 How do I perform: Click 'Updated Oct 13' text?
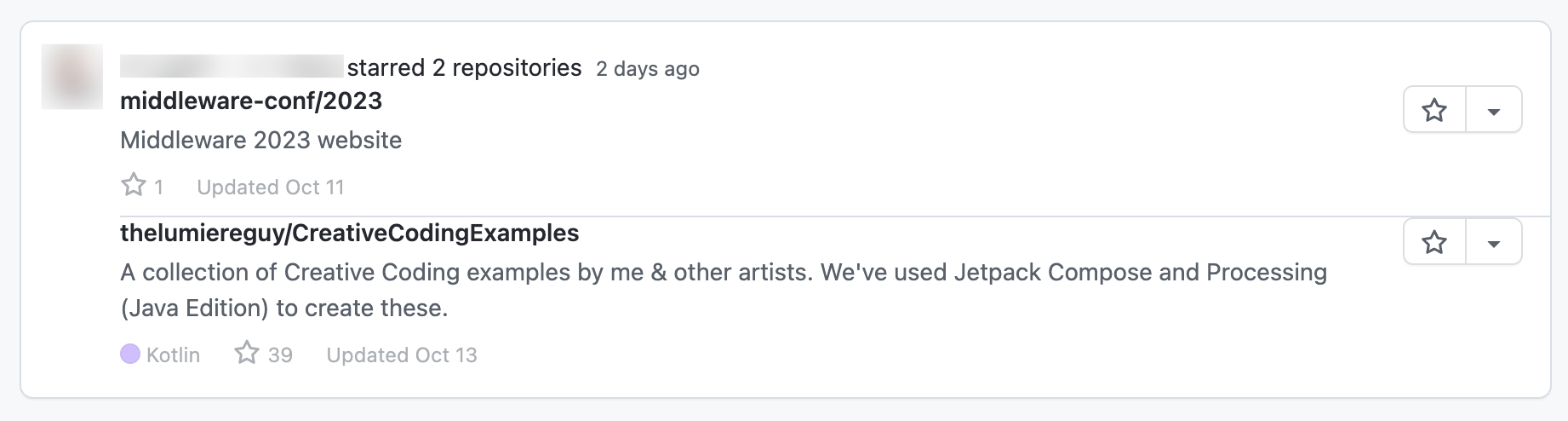coord(402,355)
